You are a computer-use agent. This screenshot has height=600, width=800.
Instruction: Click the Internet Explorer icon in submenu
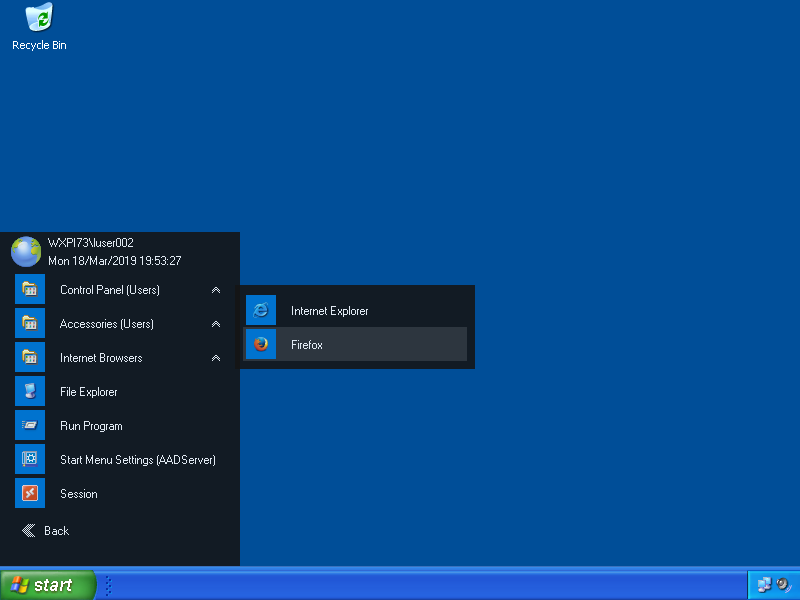[x=261, y=311]
